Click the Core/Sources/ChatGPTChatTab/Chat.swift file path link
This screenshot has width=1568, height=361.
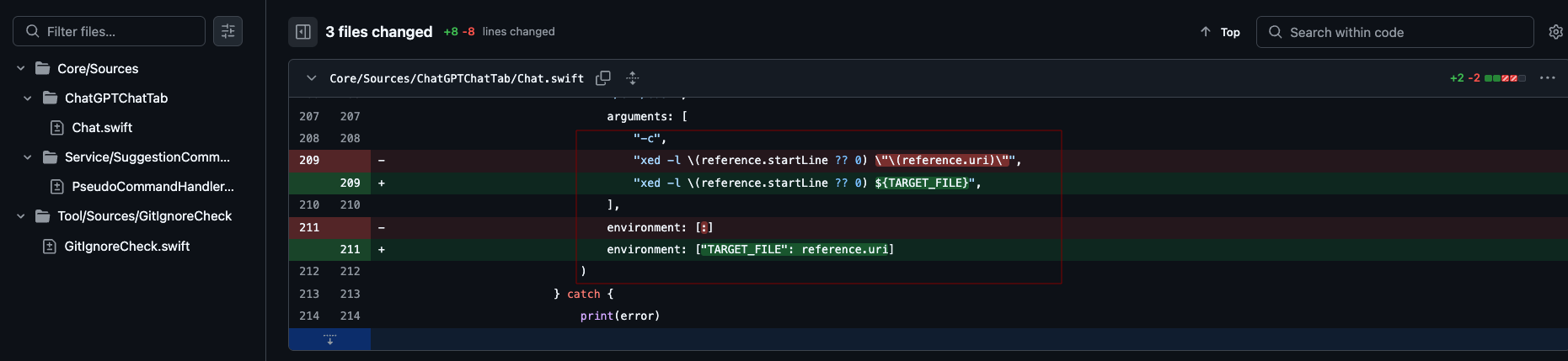click(x=457, y=78)
